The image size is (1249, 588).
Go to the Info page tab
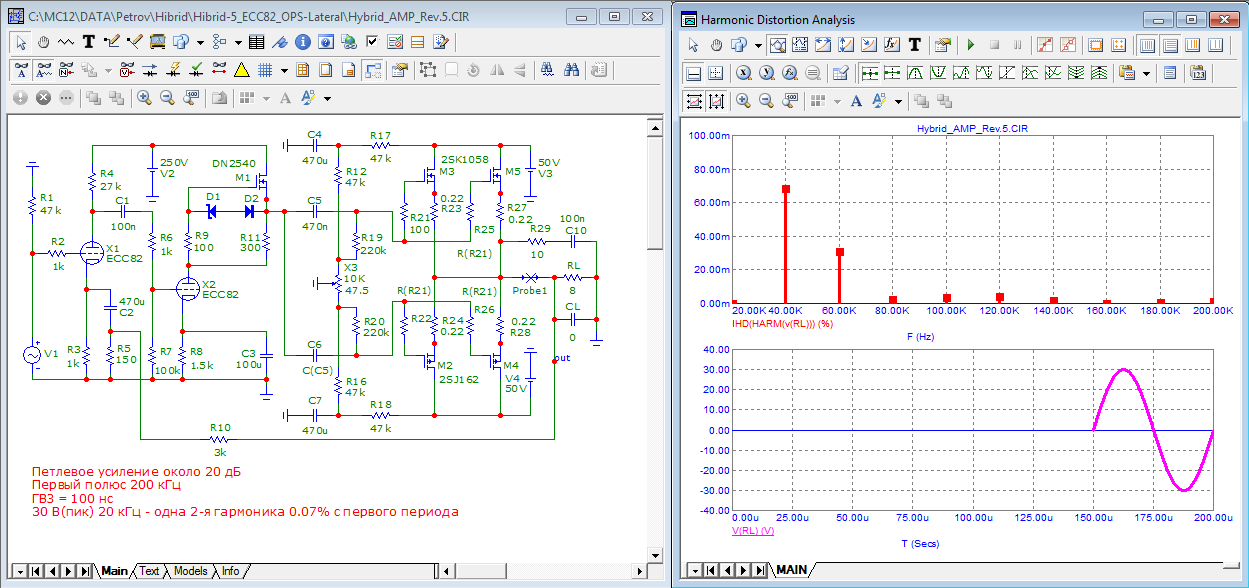(x=230, y=571)
